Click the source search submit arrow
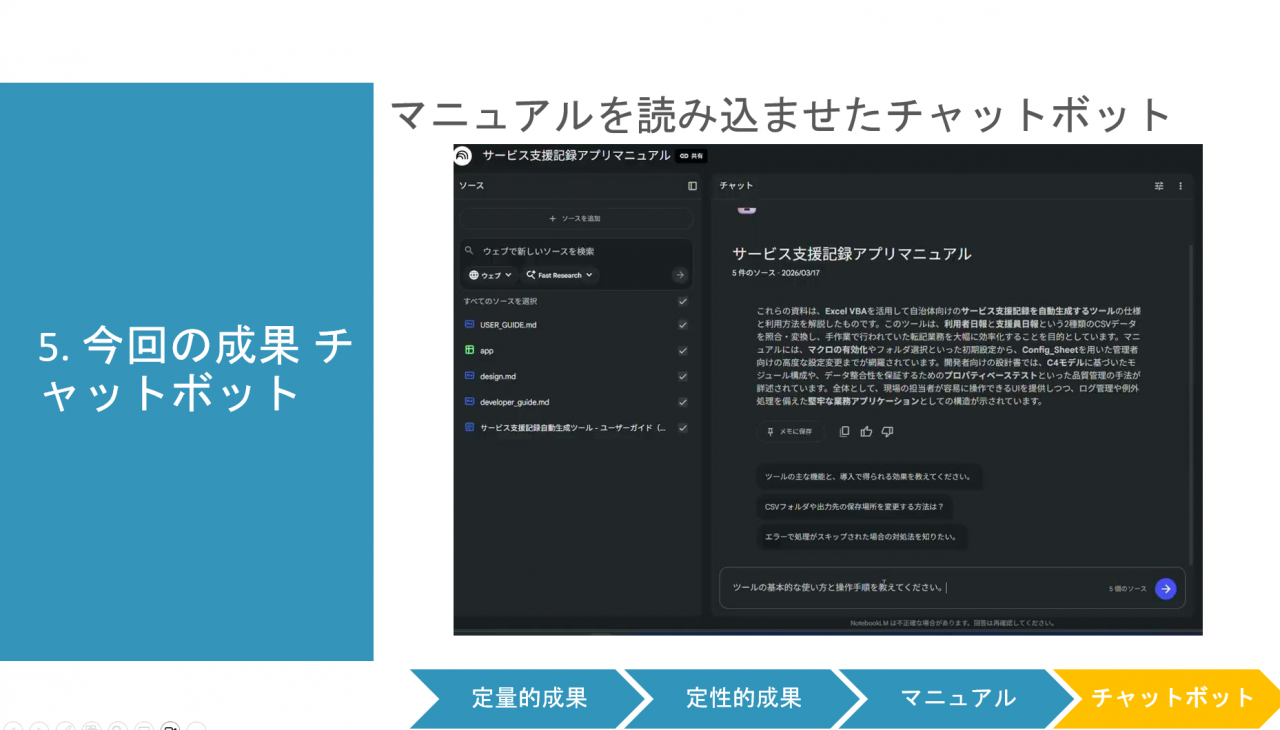Image resolution: width=1280 pixels, height=730 pixels. pos(680,275)
